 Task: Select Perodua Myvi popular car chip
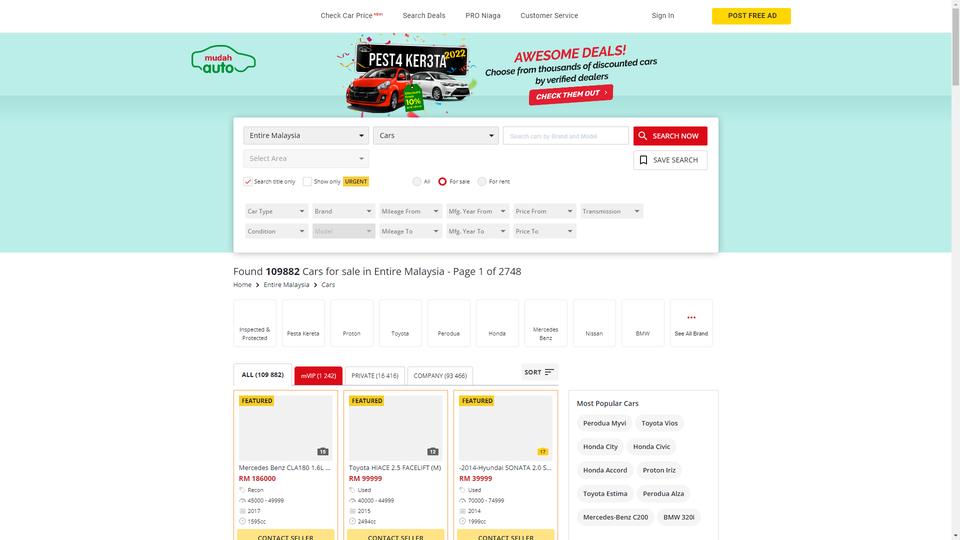coord(604,423)
